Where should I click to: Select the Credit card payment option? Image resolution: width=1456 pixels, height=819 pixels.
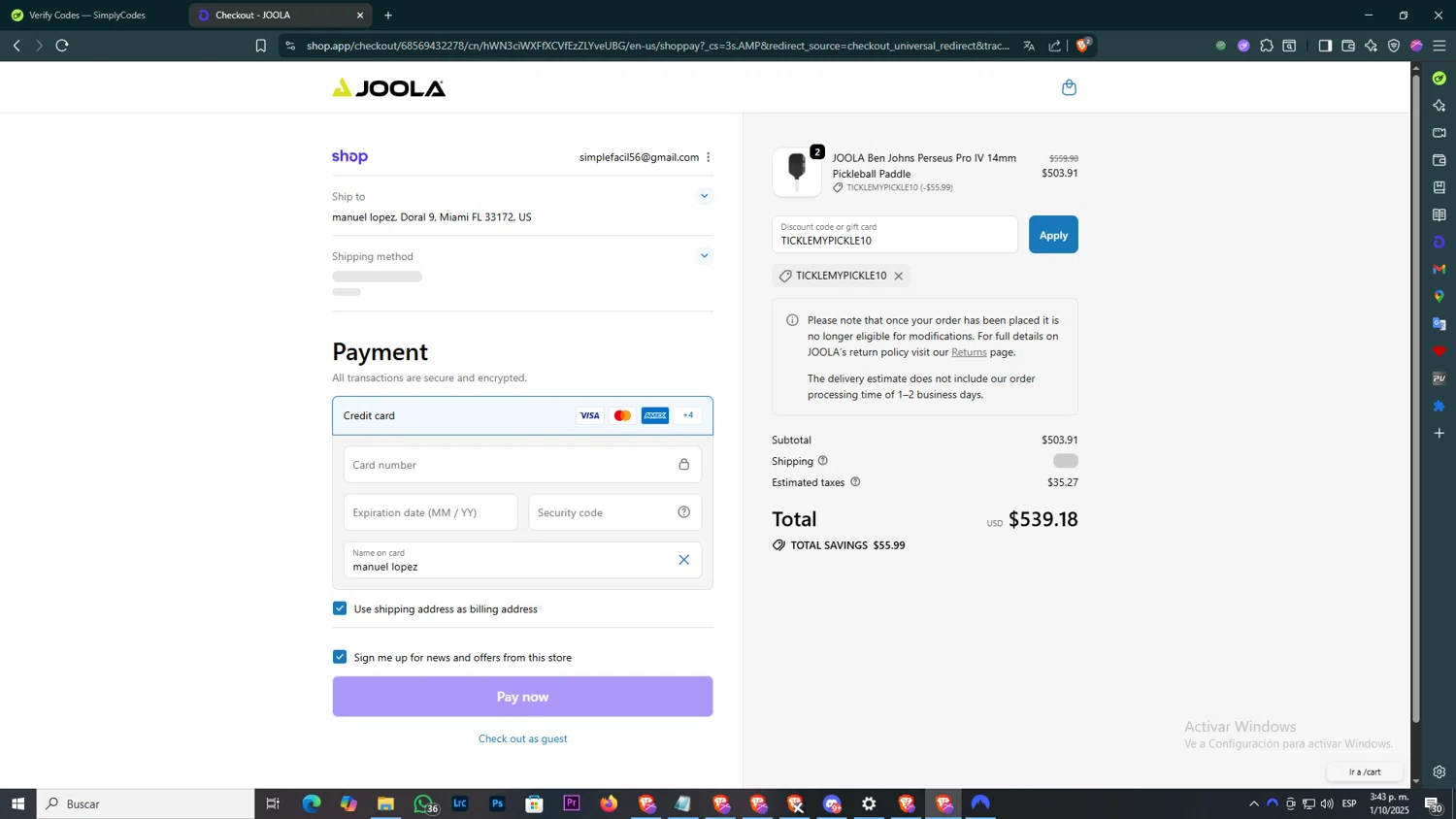(x=522, y=415)
